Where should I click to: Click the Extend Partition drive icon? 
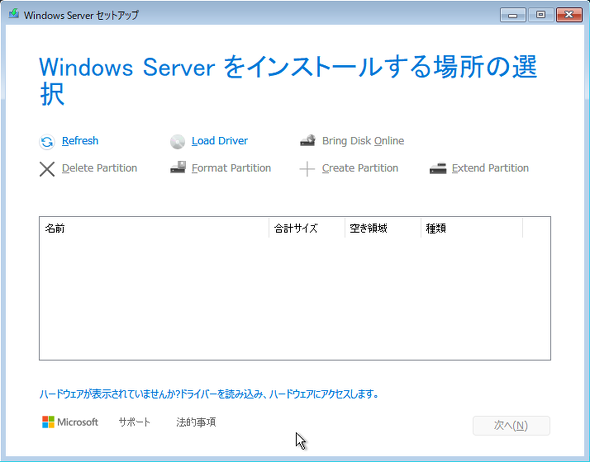[x=438, y=168]
